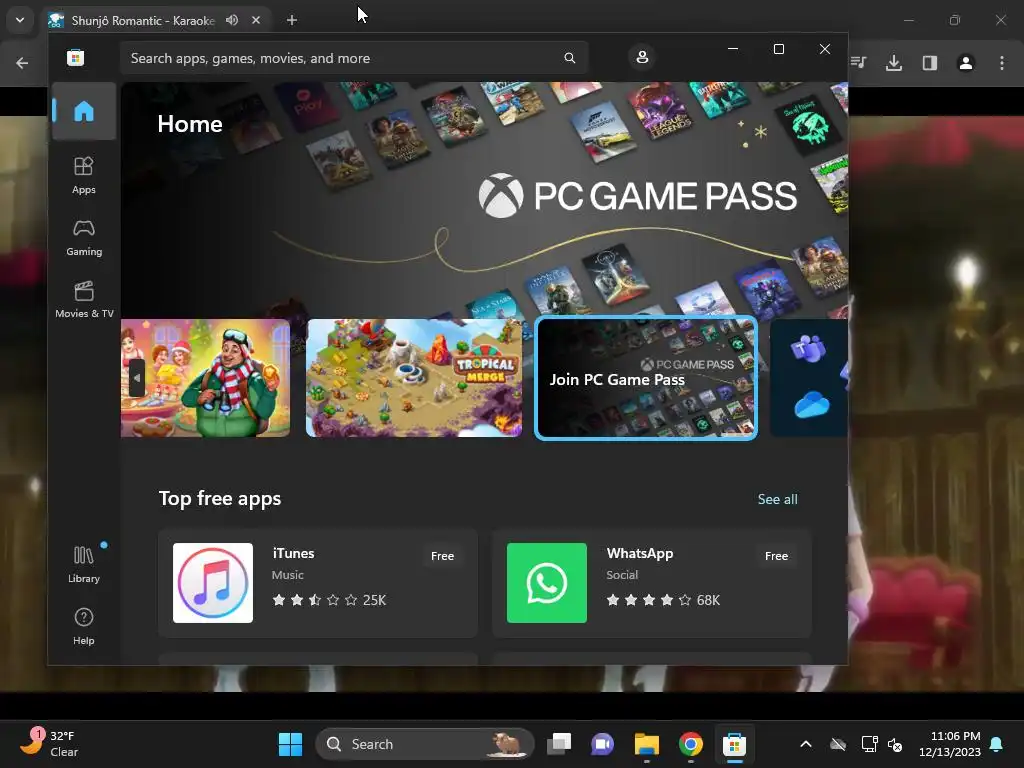This screenshot has height=768, width=1024.
Task: Open the Apps section in the sidebar
Action: pos(84,175)
